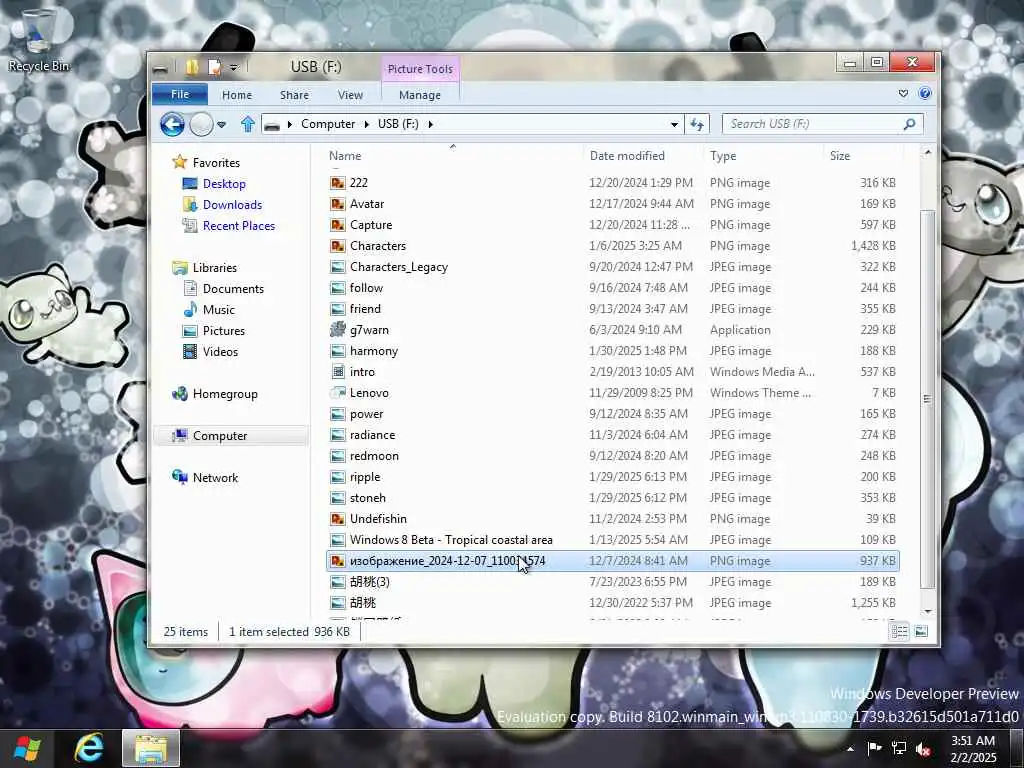Go to Desktop in Favorites
This screenshot has height=768, width=1024.
[x=224, y=184]
